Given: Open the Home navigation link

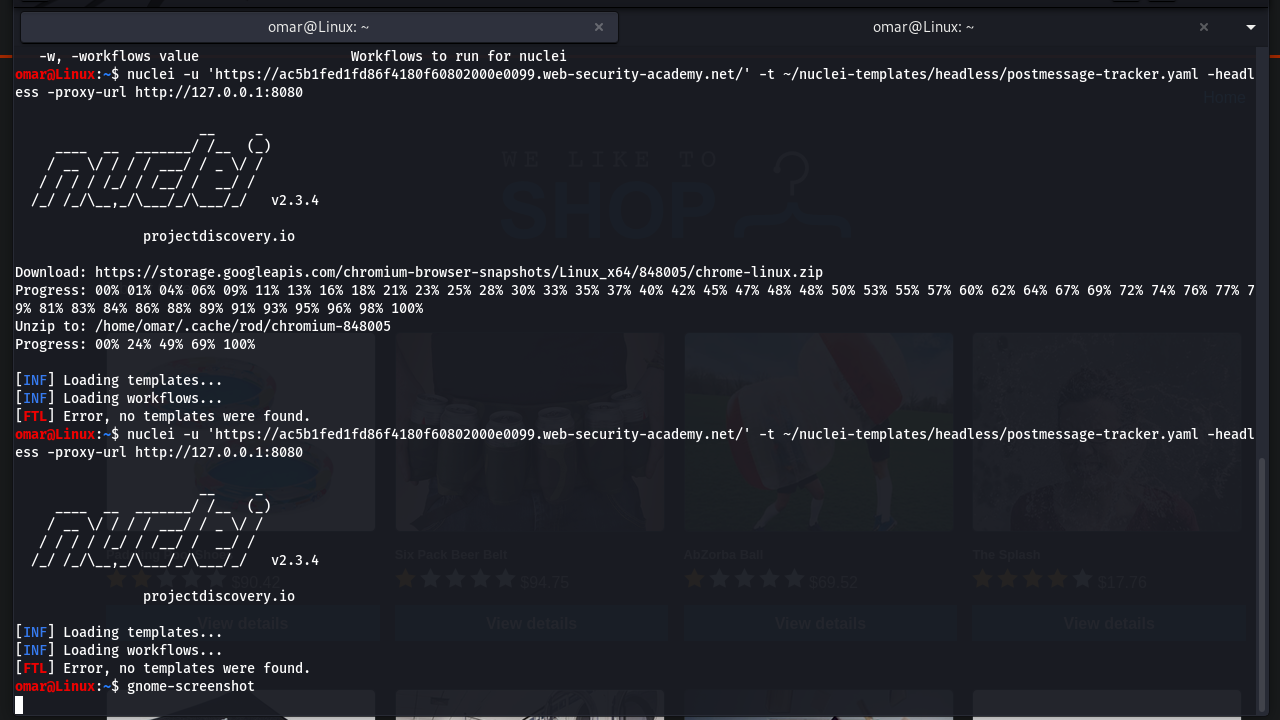Looking at the screenshot, I should [1224, 97].
